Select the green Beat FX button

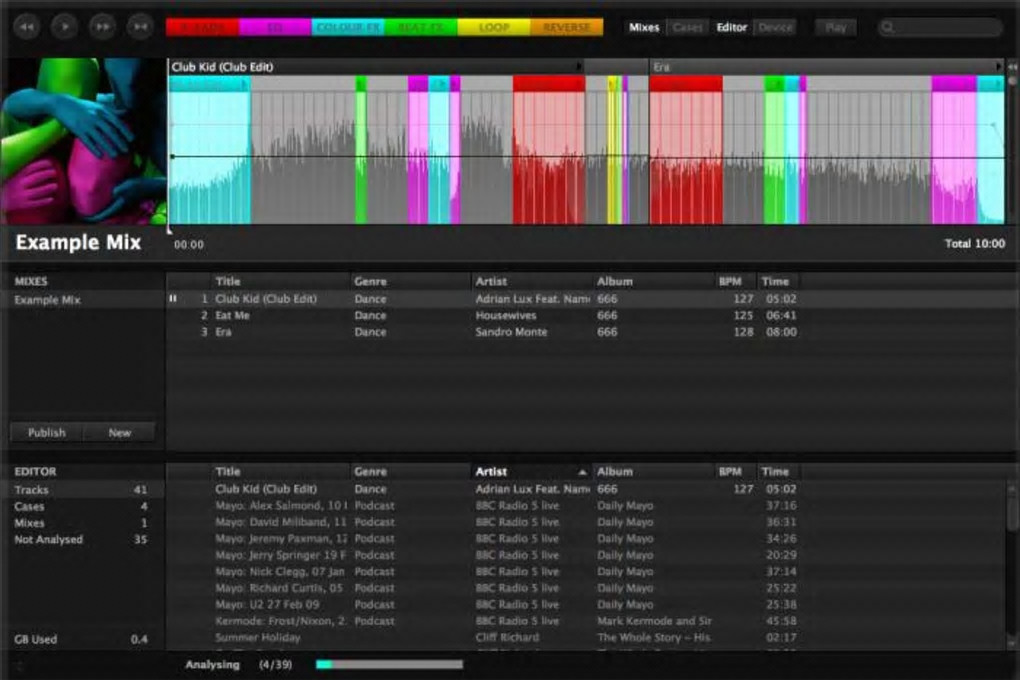tap(420, 27)
